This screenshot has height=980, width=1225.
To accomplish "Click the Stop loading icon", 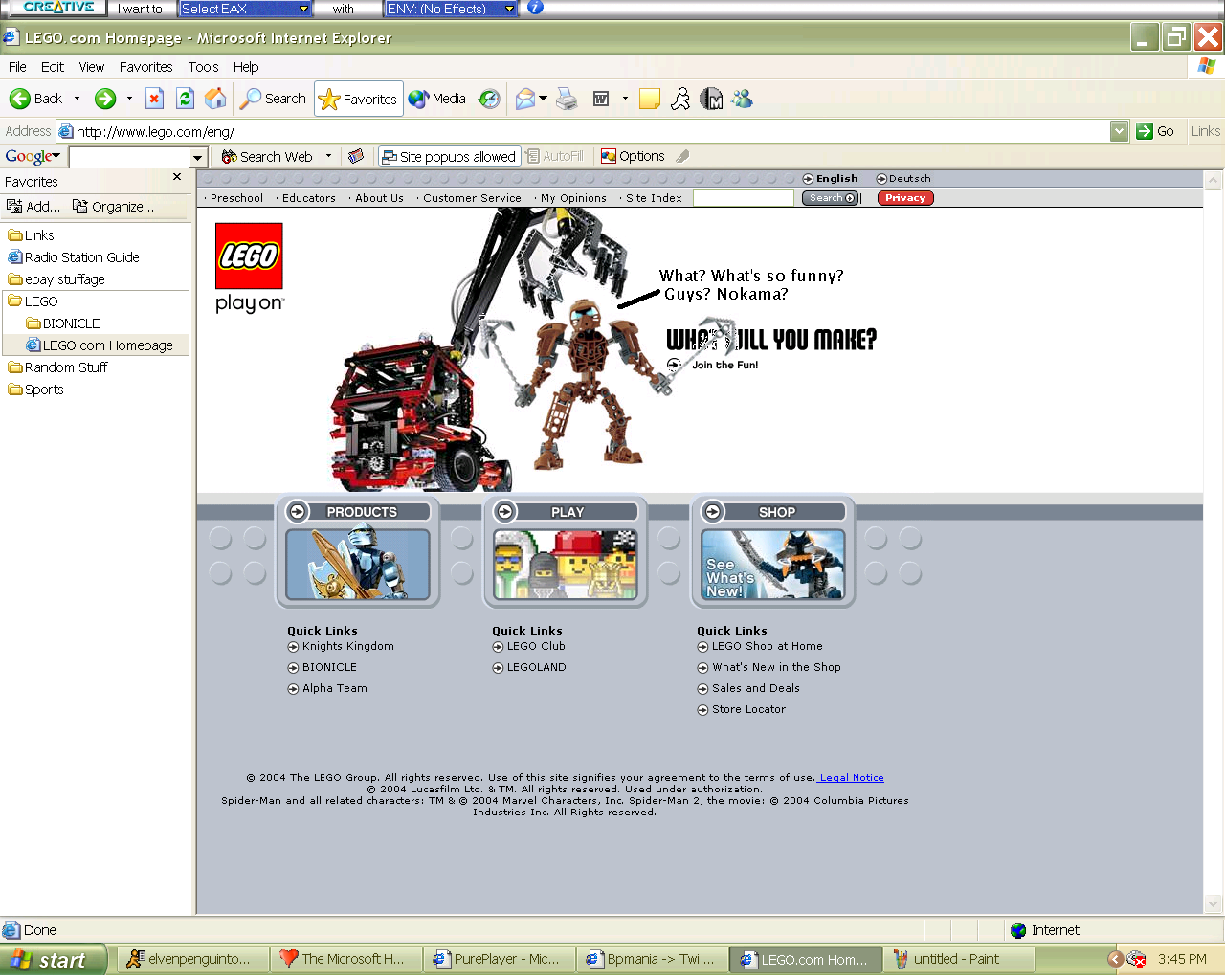I will (154, 98).
